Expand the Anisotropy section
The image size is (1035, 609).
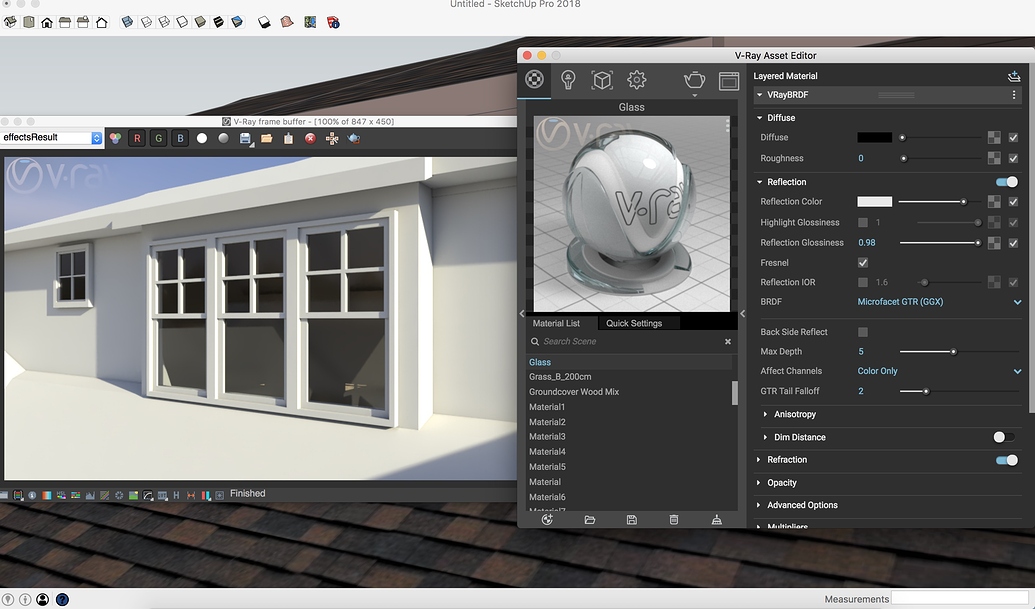pyautogui.click(x=795, y=414)
